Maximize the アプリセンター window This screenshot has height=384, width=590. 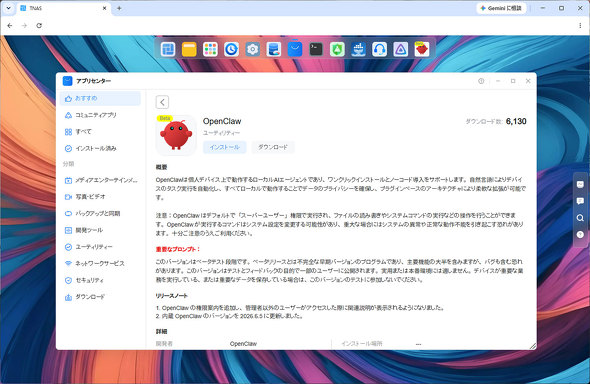point(513,81)
